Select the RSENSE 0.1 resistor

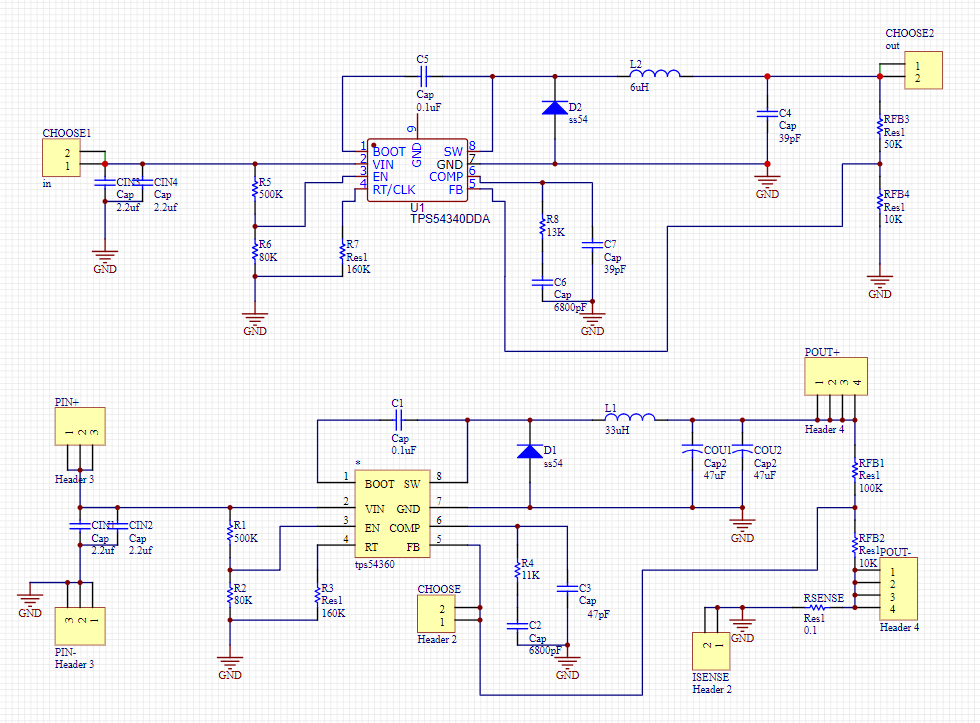(x=818, y=607)
